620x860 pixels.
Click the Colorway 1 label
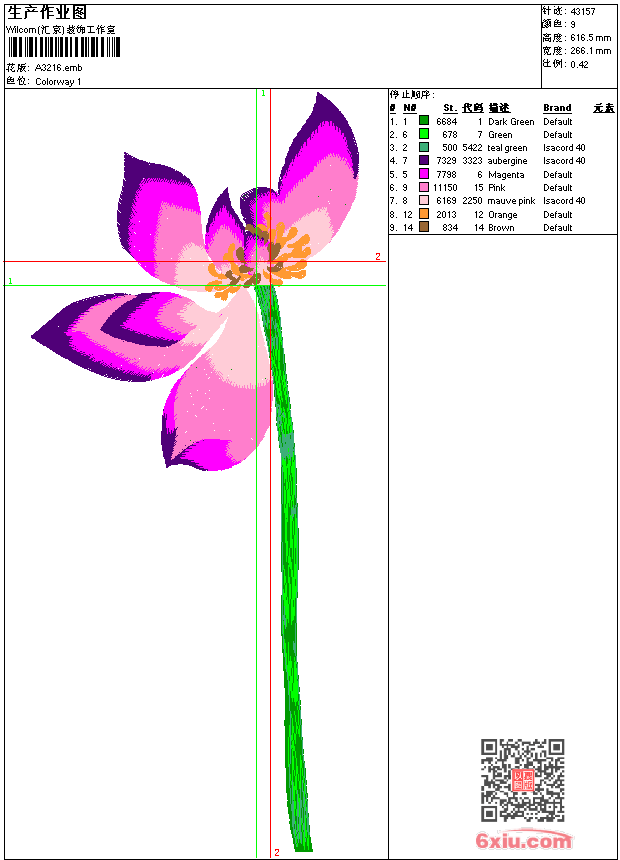58,82
